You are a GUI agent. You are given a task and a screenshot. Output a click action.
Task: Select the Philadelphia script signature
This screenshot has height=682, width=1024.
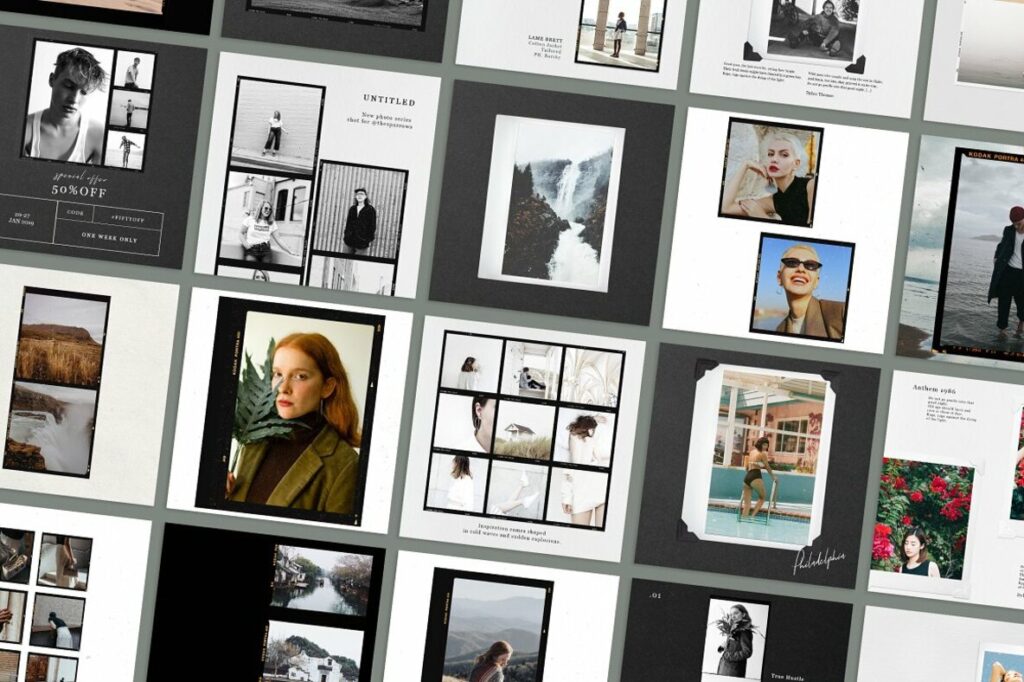819,561
